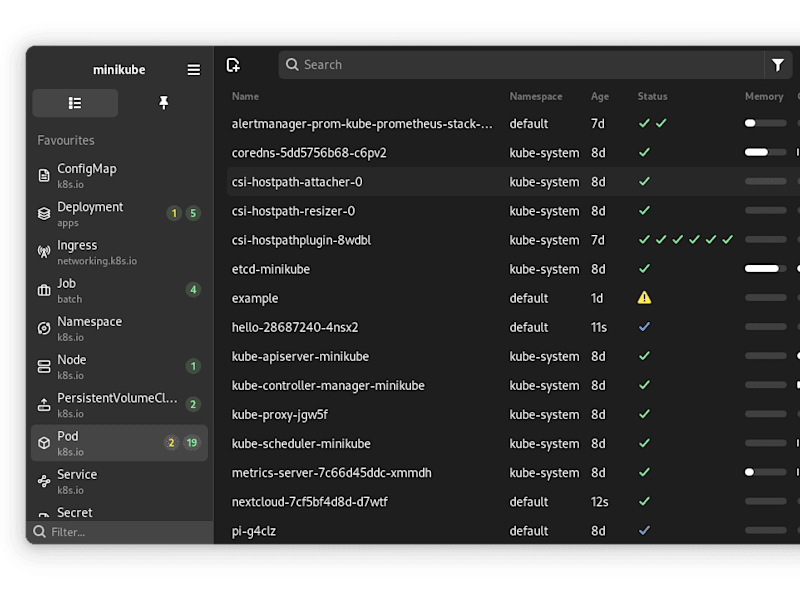Click the memory bar of metrics-server-7c66d45ddc-xmmdh
Image resolution: width=800 pixels, height=600 pixels.
point(765,472)
